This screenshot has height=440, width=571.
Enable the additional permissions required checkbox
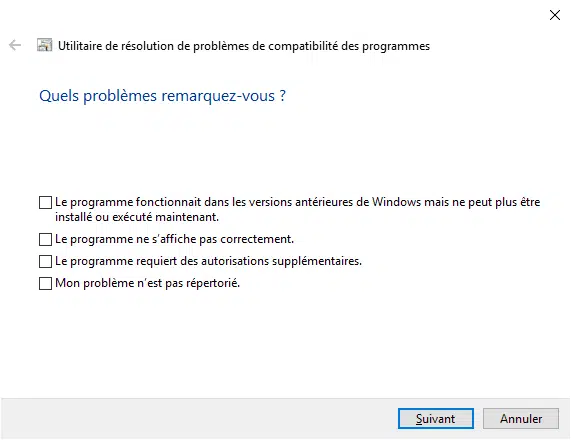pos(45,262)
